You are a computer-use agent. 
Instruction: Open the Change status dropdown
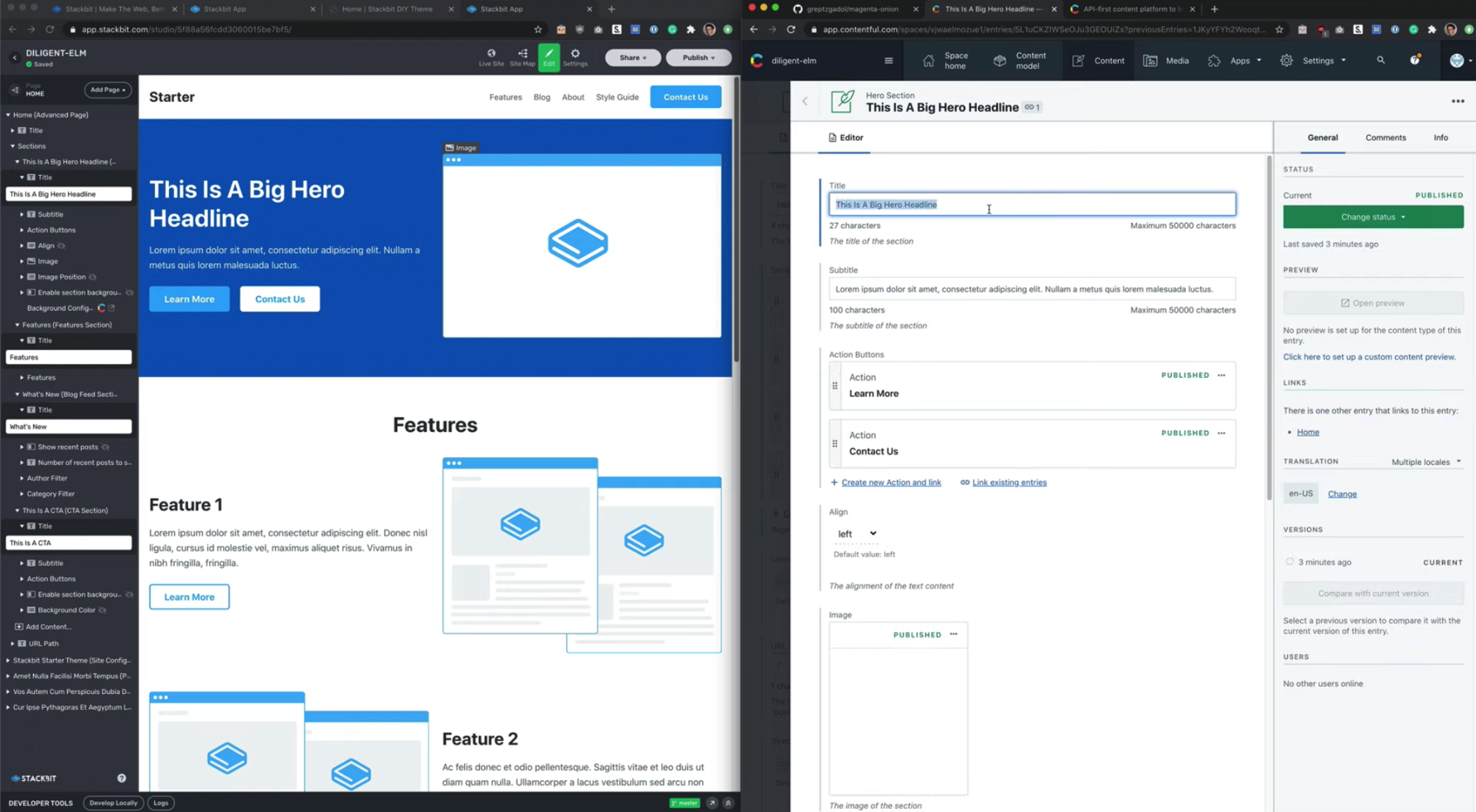[1373, 217]
